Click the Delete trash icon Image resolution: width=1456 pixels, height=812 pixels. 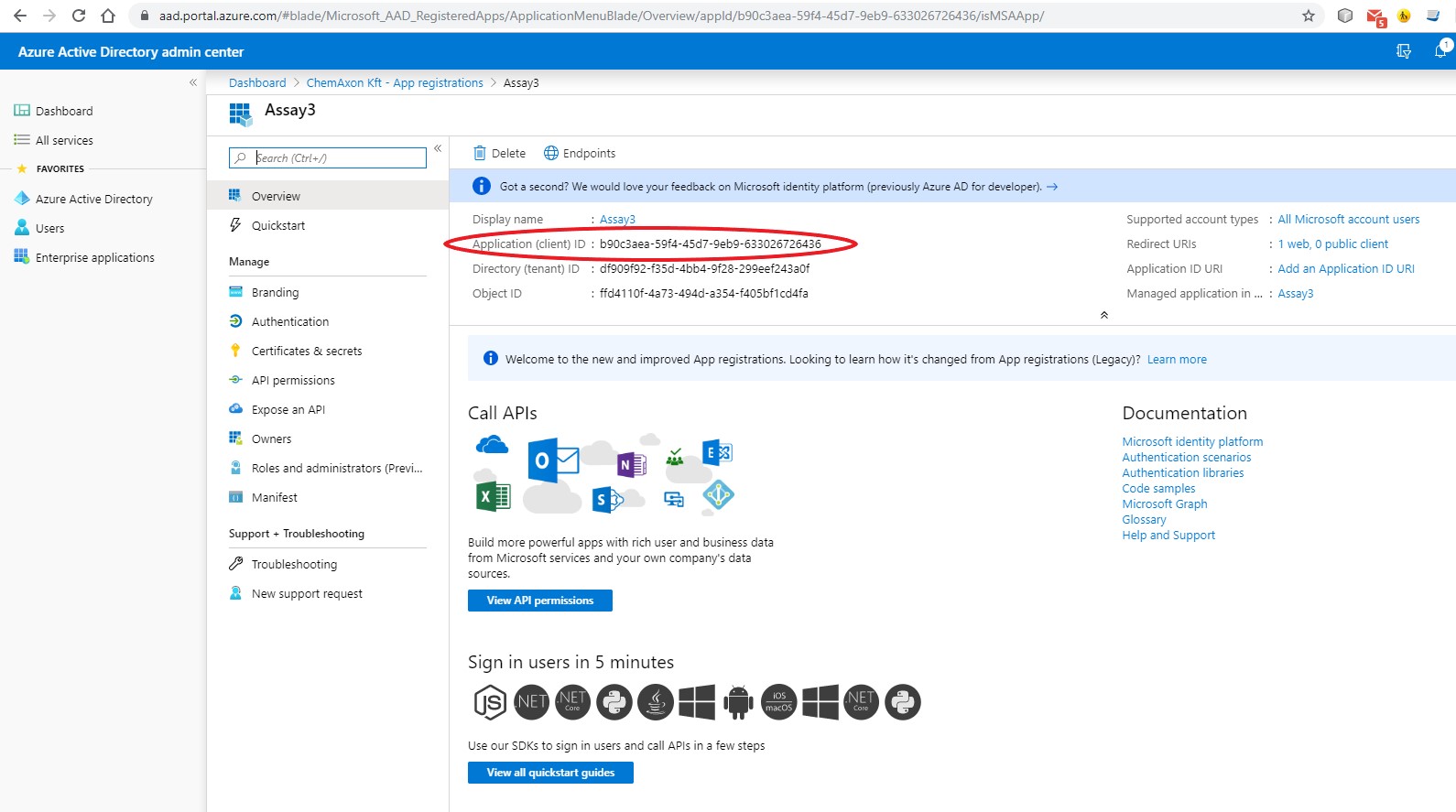pyautogui.click(x=479, y=154)
